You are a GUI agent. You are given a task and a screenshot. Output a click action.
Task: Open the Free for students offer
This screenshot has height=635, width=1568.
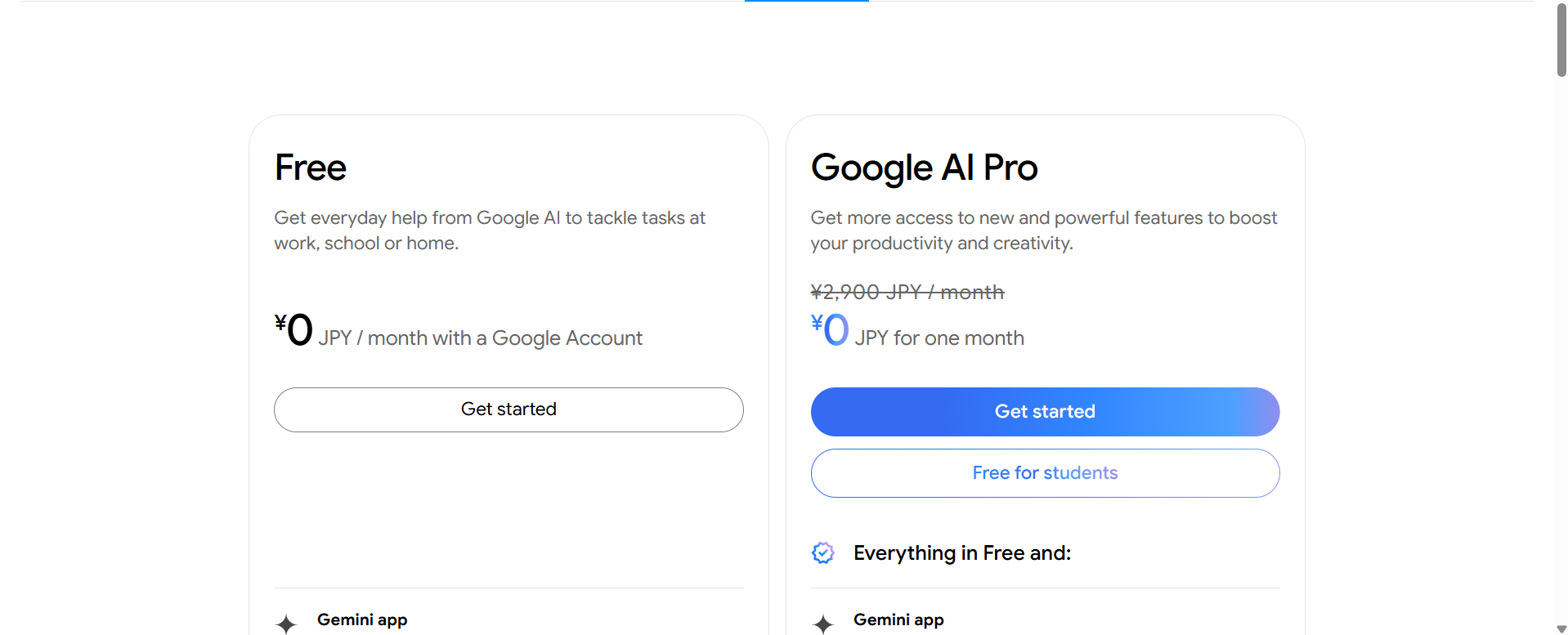click(1045, 473)
